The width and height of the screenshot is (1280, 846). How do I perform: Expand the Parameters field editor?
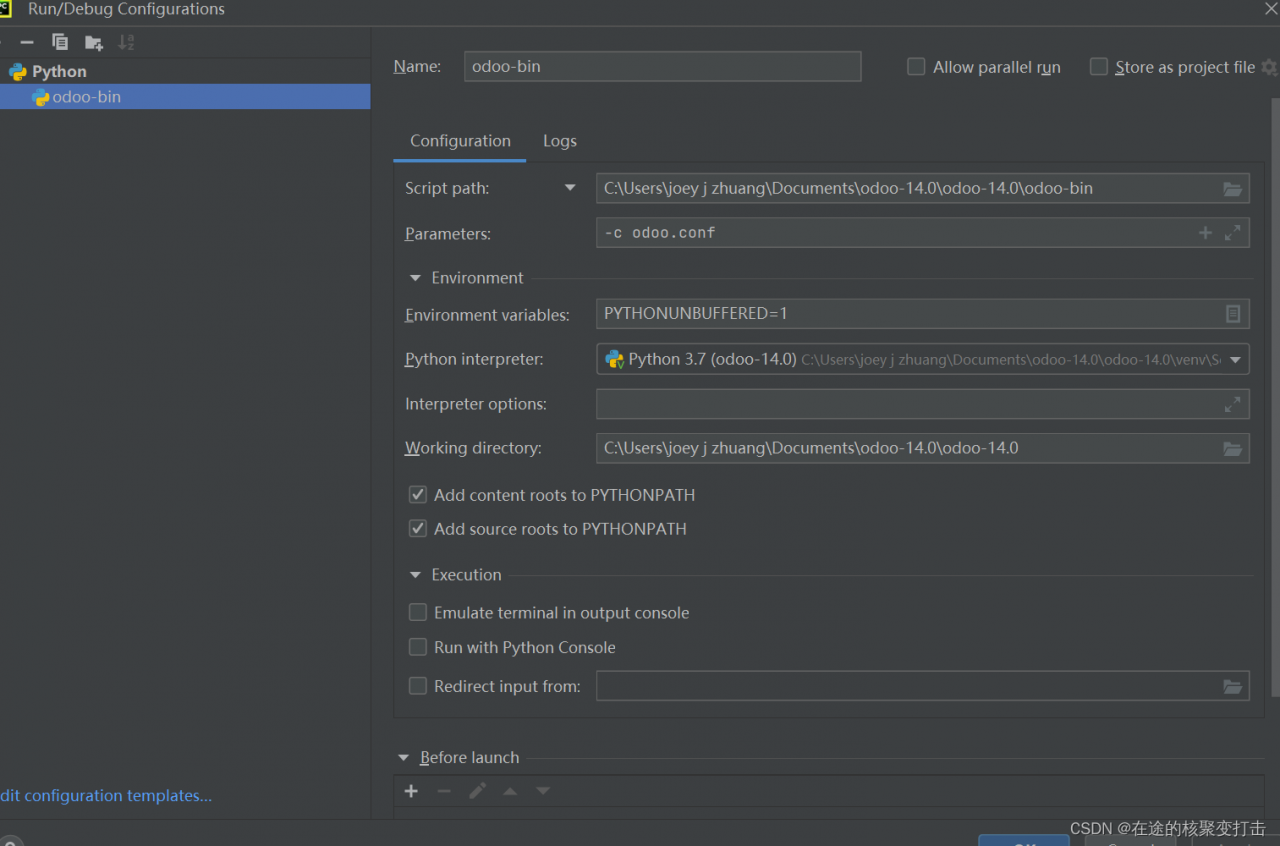pos(1232,233)
